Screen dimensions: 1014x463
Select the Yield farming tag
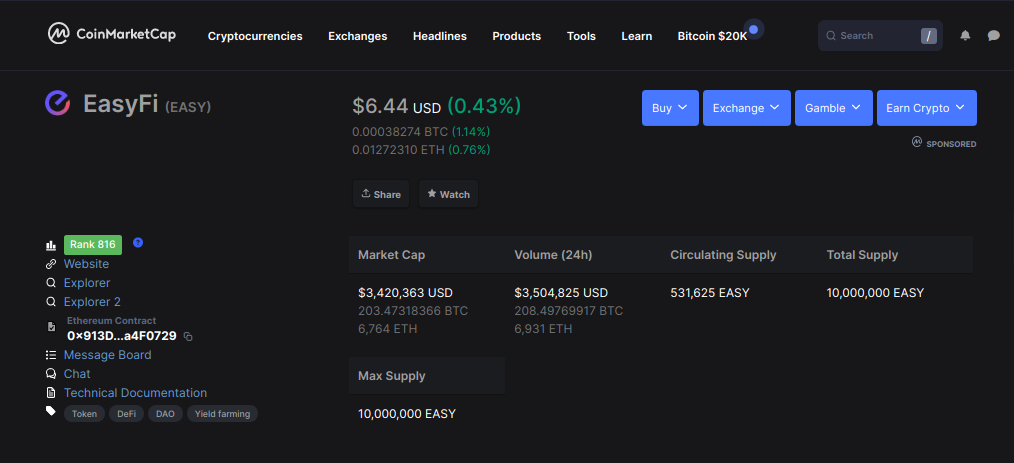pos(222,414)
